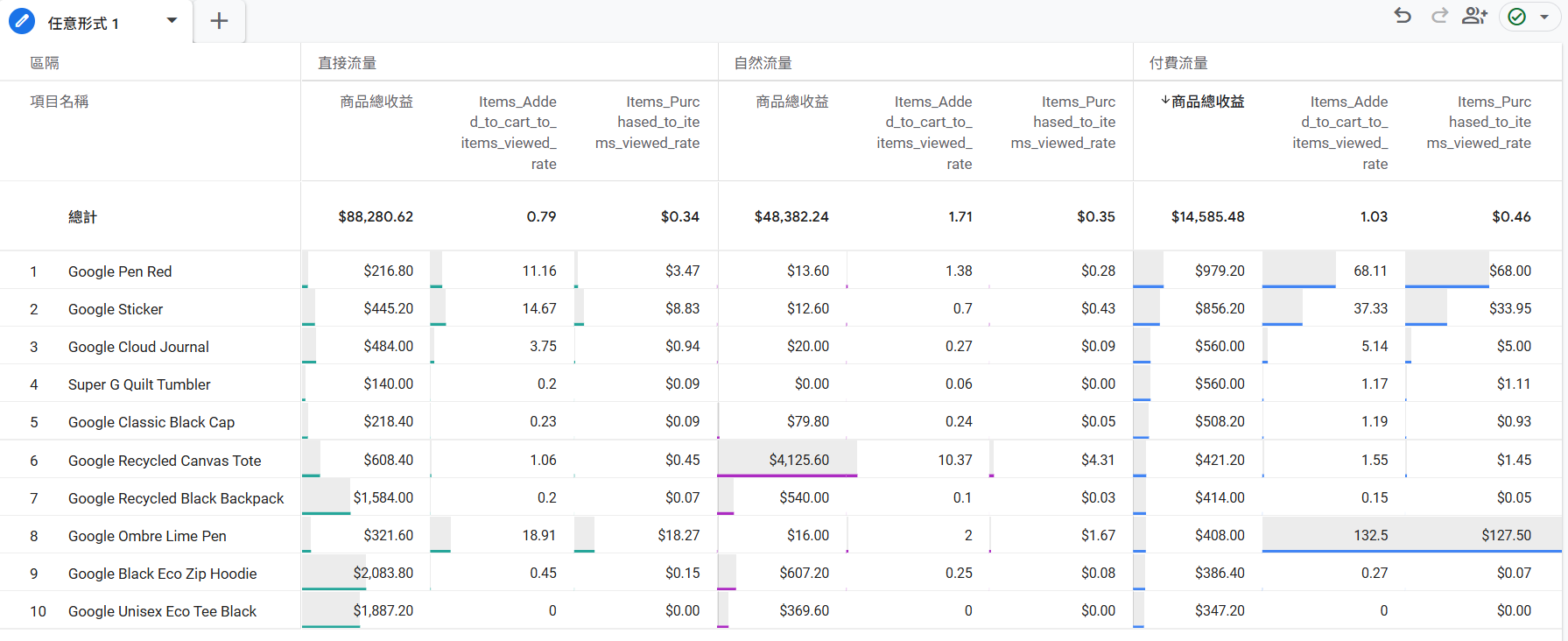Select the Google Black Eco Zip Hoodie row name
Viewport: 1568px width, 641px height.
pos(162,574)
